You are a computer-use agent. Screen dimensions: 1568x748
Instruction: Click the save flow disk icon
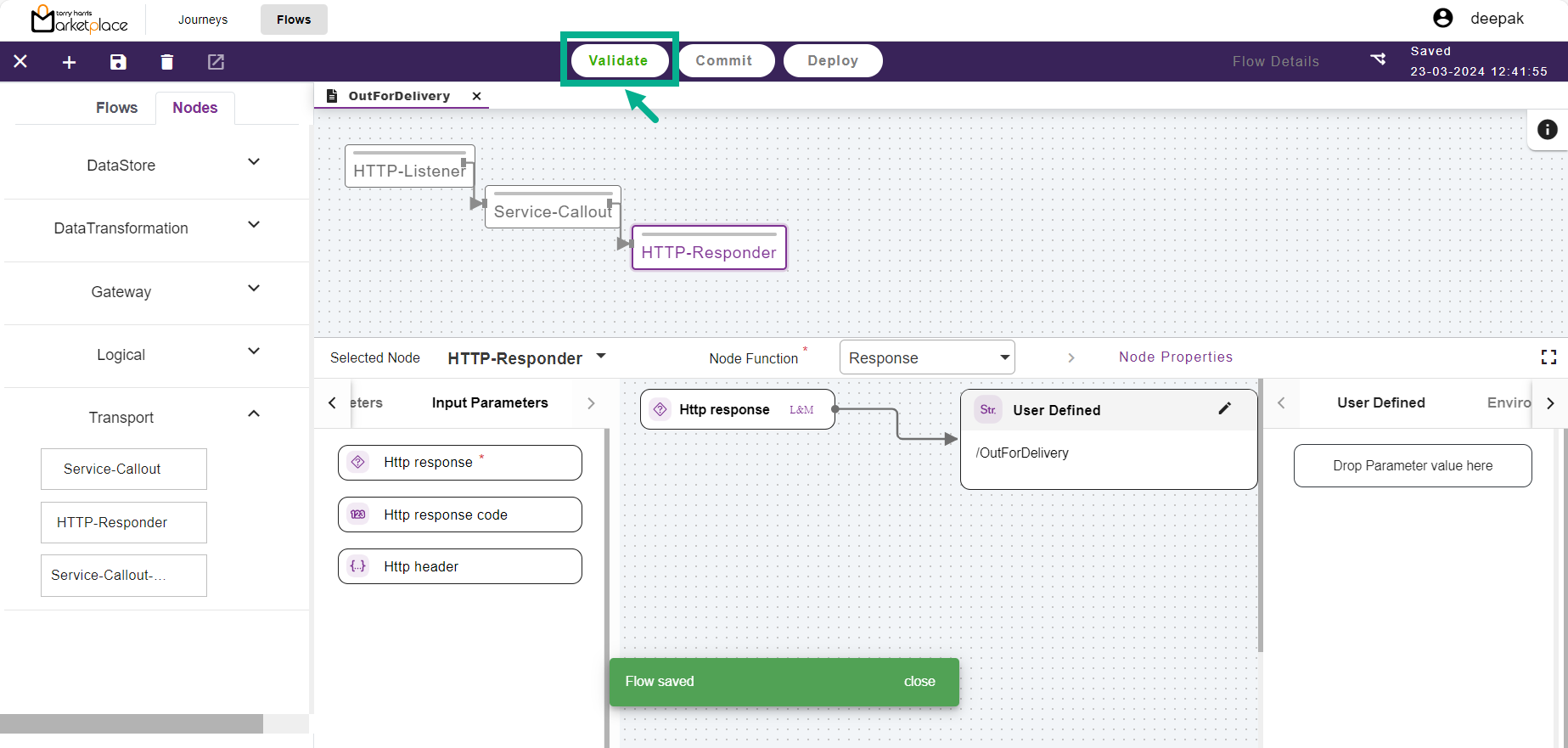[x=118, y=62]
